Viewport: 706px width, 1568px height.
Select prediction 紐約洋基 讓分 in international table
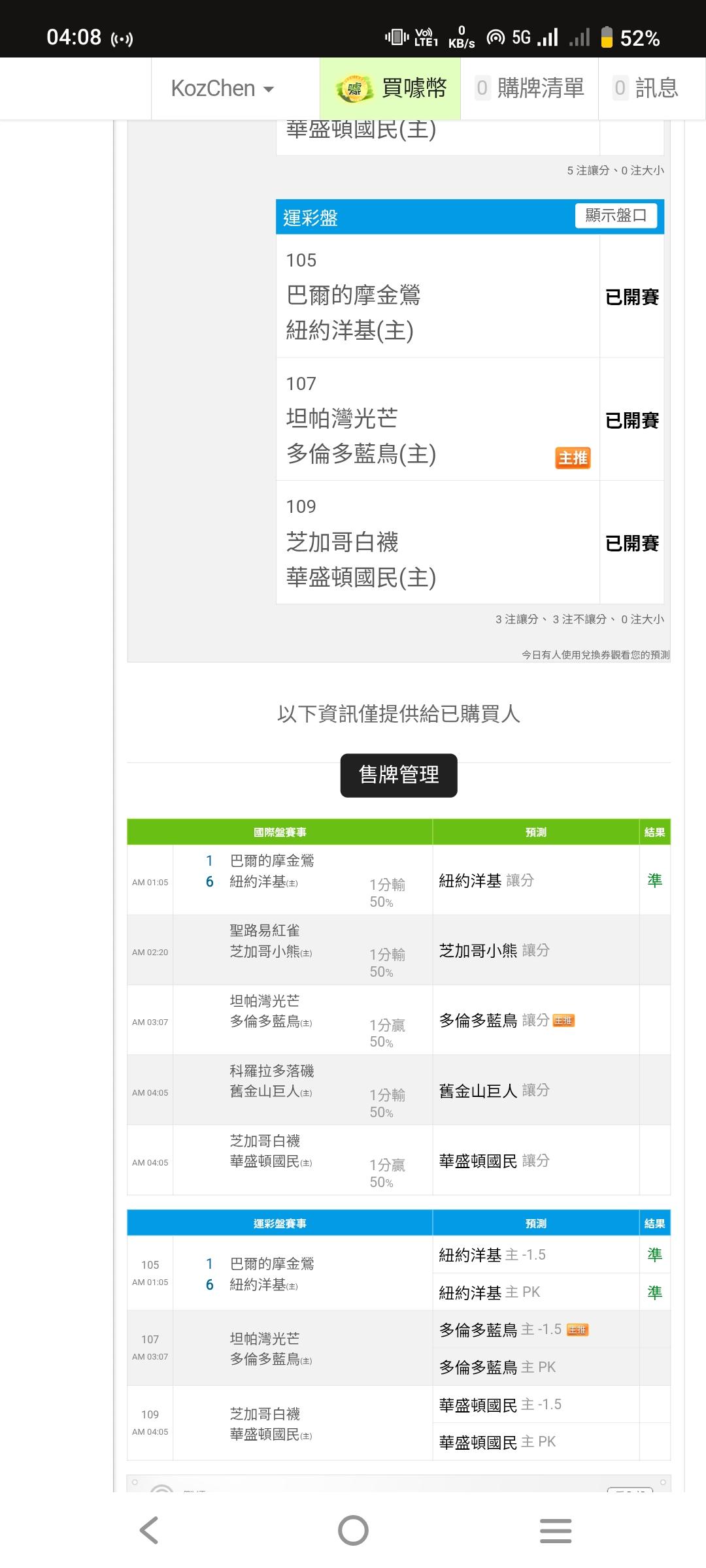click(x=486, y=881)
